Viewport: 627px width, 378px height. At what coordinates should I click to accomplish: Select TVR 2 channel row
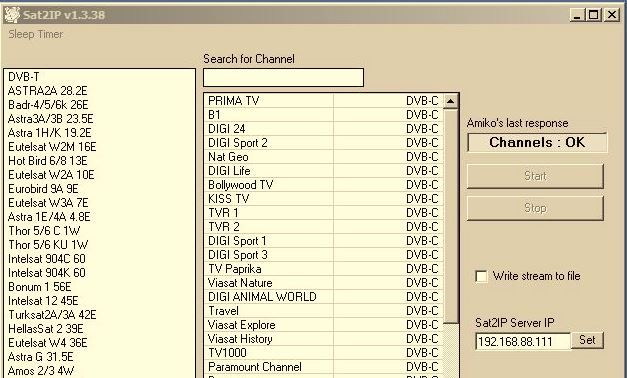pos(324,226)
